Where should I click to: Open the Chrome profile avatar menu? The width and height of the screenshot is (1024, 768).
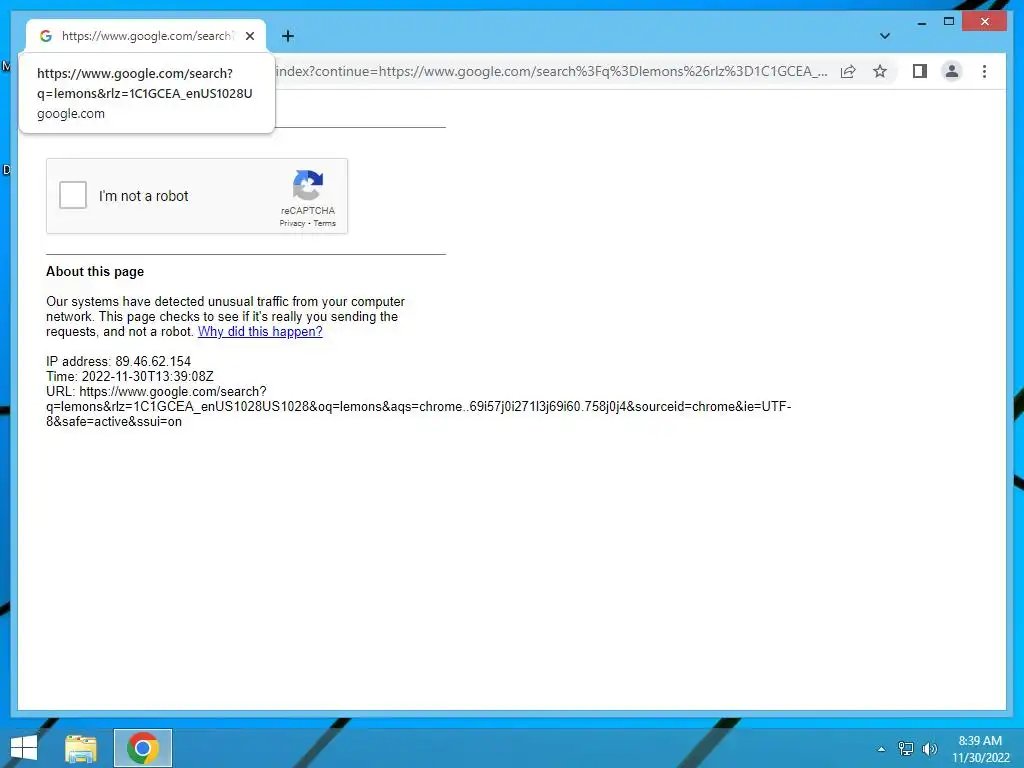952,71
